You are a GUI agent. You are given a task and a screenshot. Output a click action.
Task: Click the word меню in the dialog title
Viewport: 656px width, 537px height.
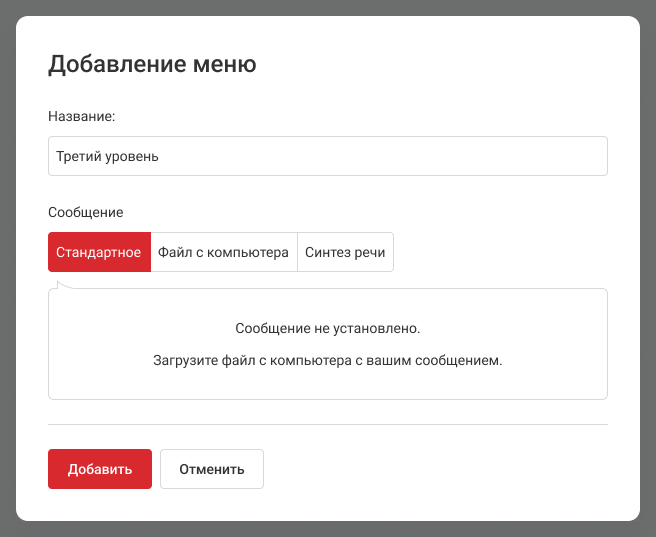point(225,65)
